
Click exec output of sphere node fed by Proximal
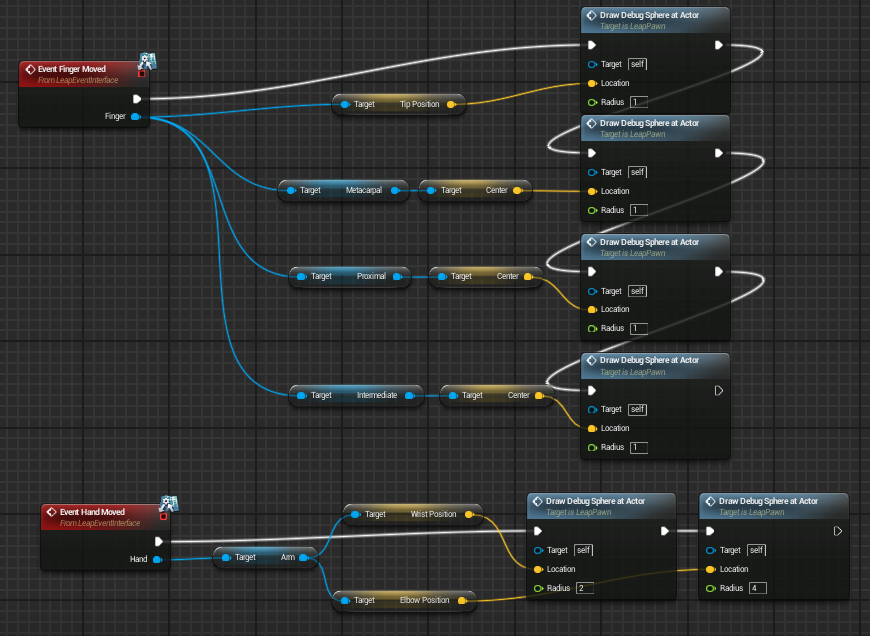tap(719, 271)
